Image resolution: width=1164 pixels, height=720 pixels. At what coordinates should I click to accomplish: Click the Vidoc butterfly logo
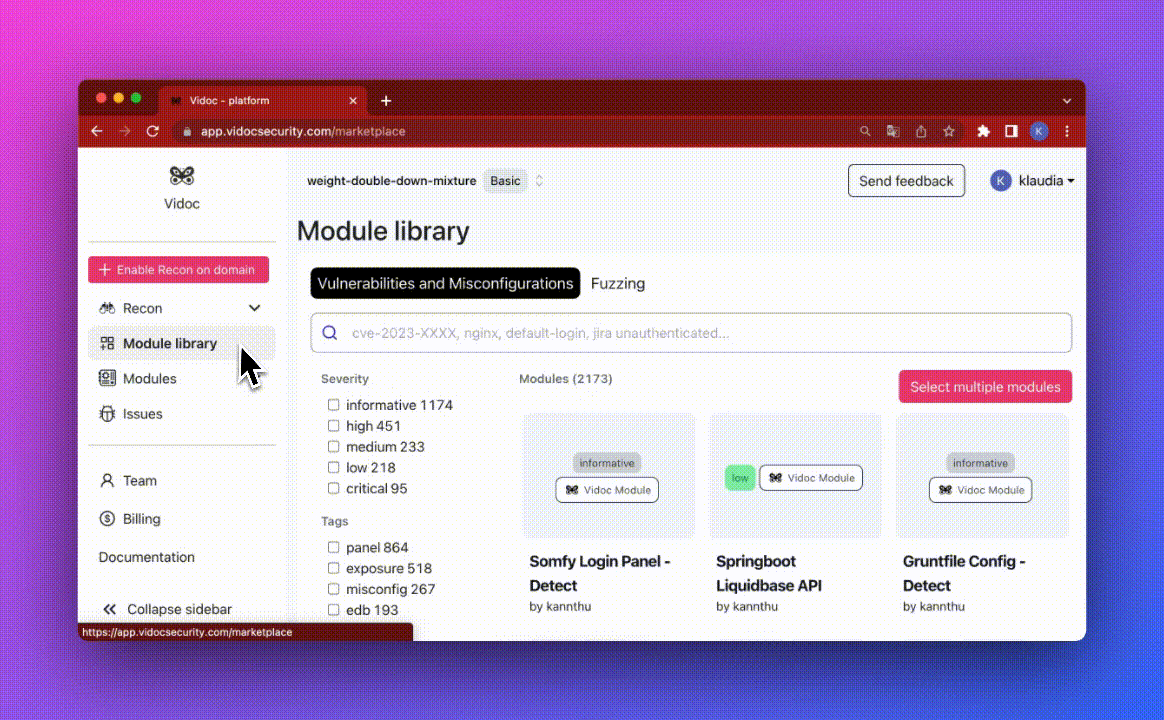pyautogui.click(x=181, y=176)
